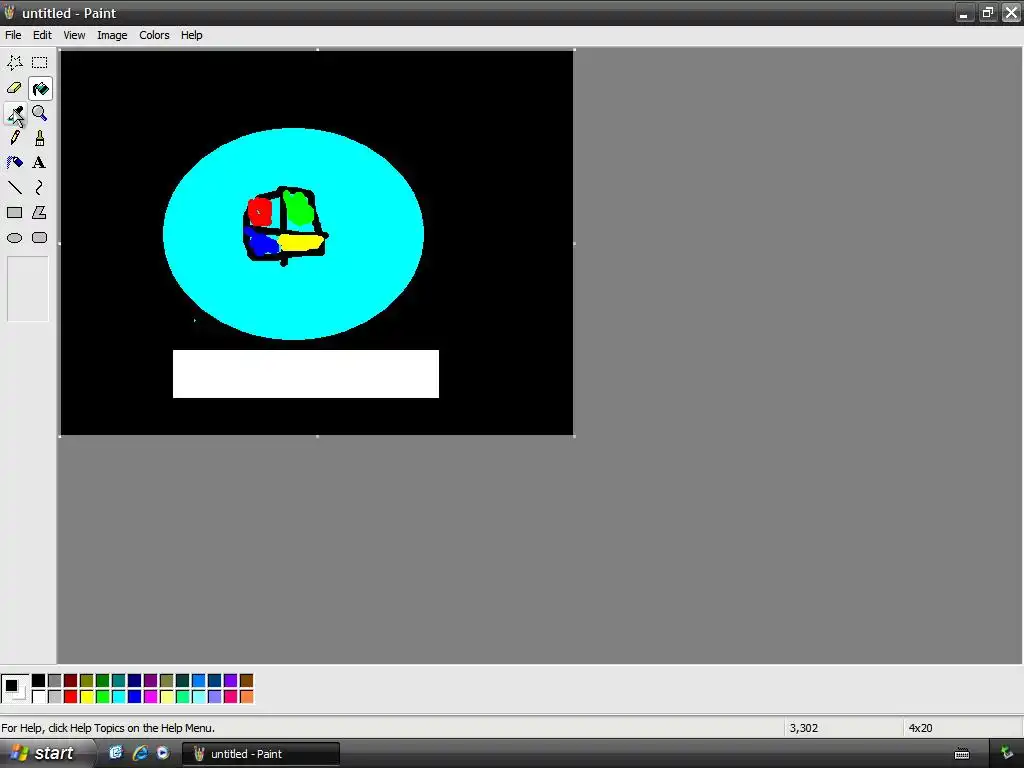Pick the bright yellow color swatch

[x=87, y=697]
